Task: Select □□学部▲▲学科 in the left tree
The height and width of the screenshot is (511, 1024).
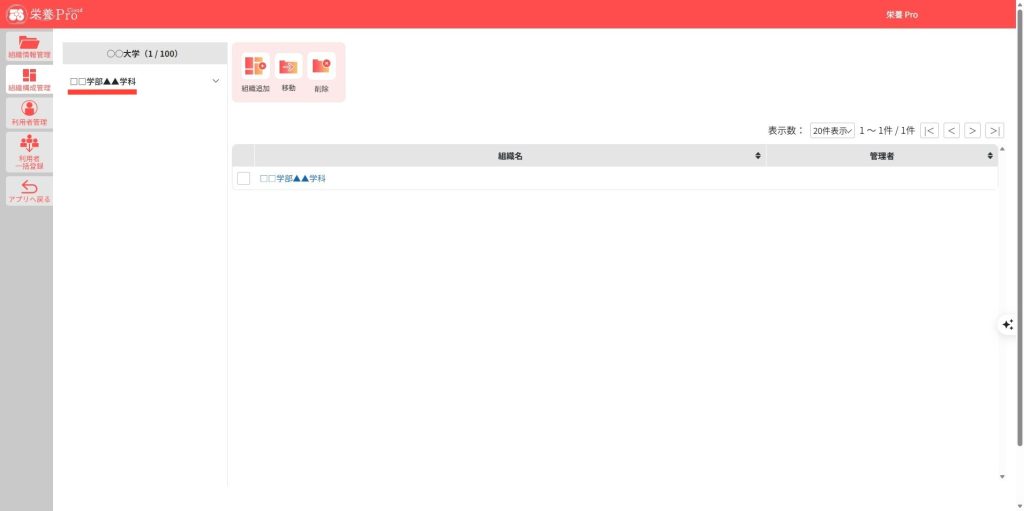Action: [x=103, y=81]
